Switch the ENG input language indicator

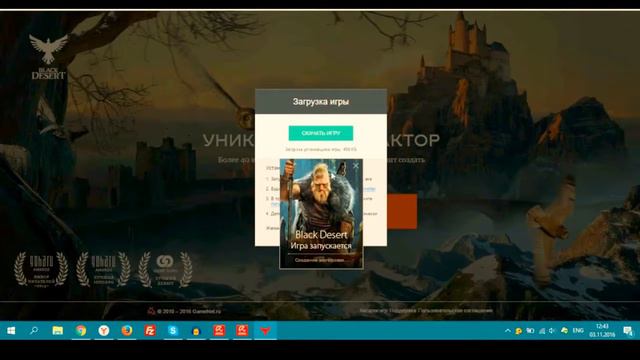(x=578, y=331)
